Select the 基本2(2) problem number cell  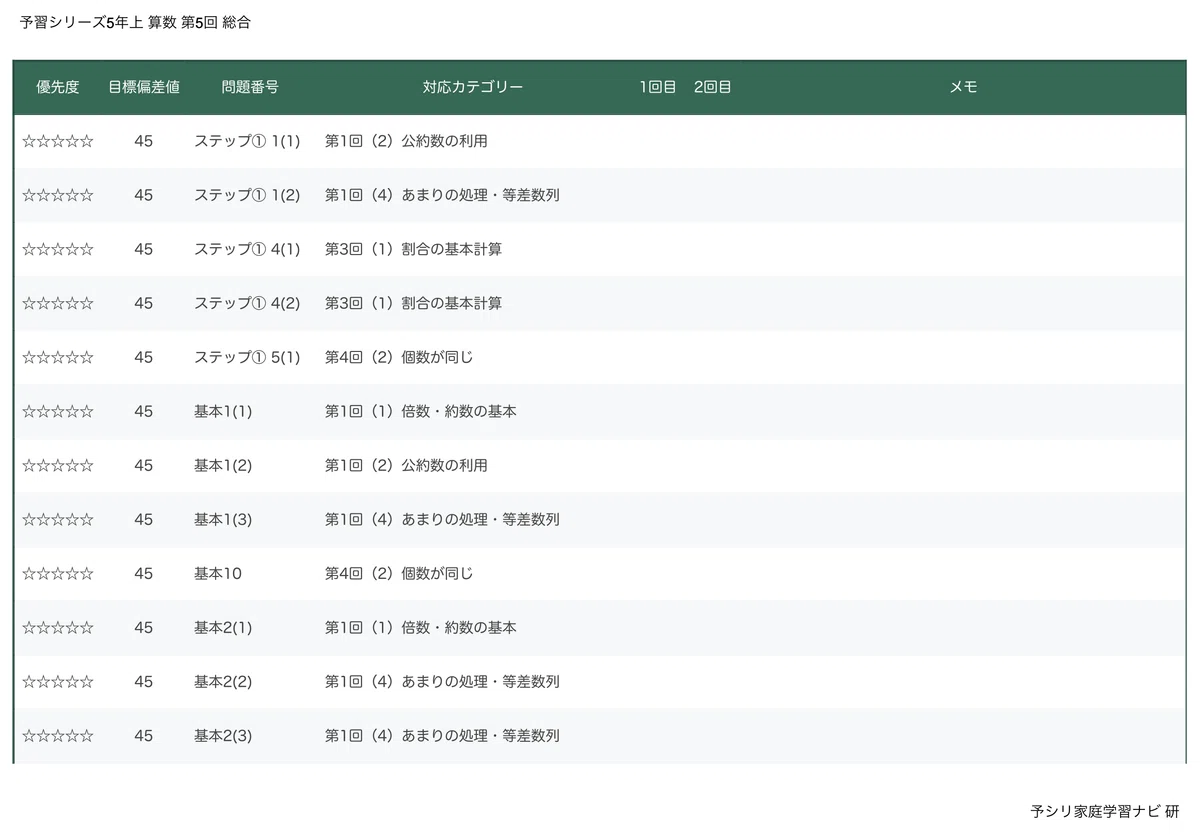[223, 682]
